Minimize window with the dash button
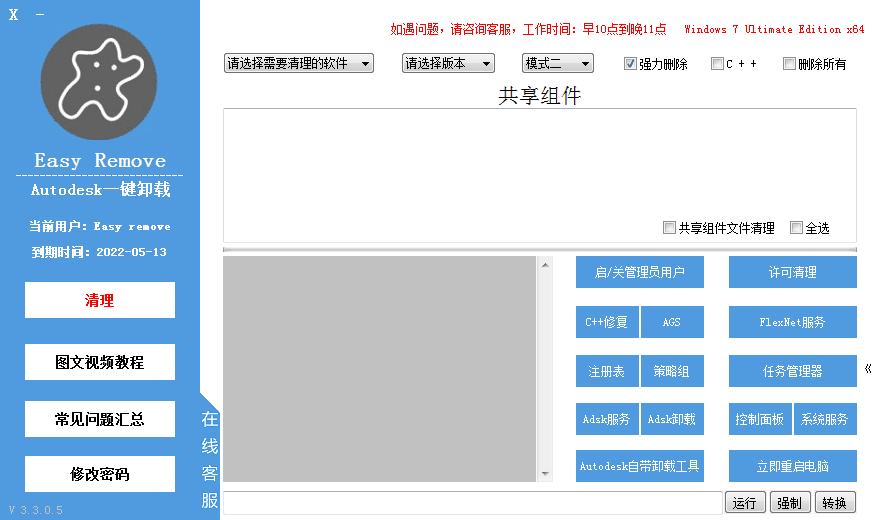 coord(40,15)
